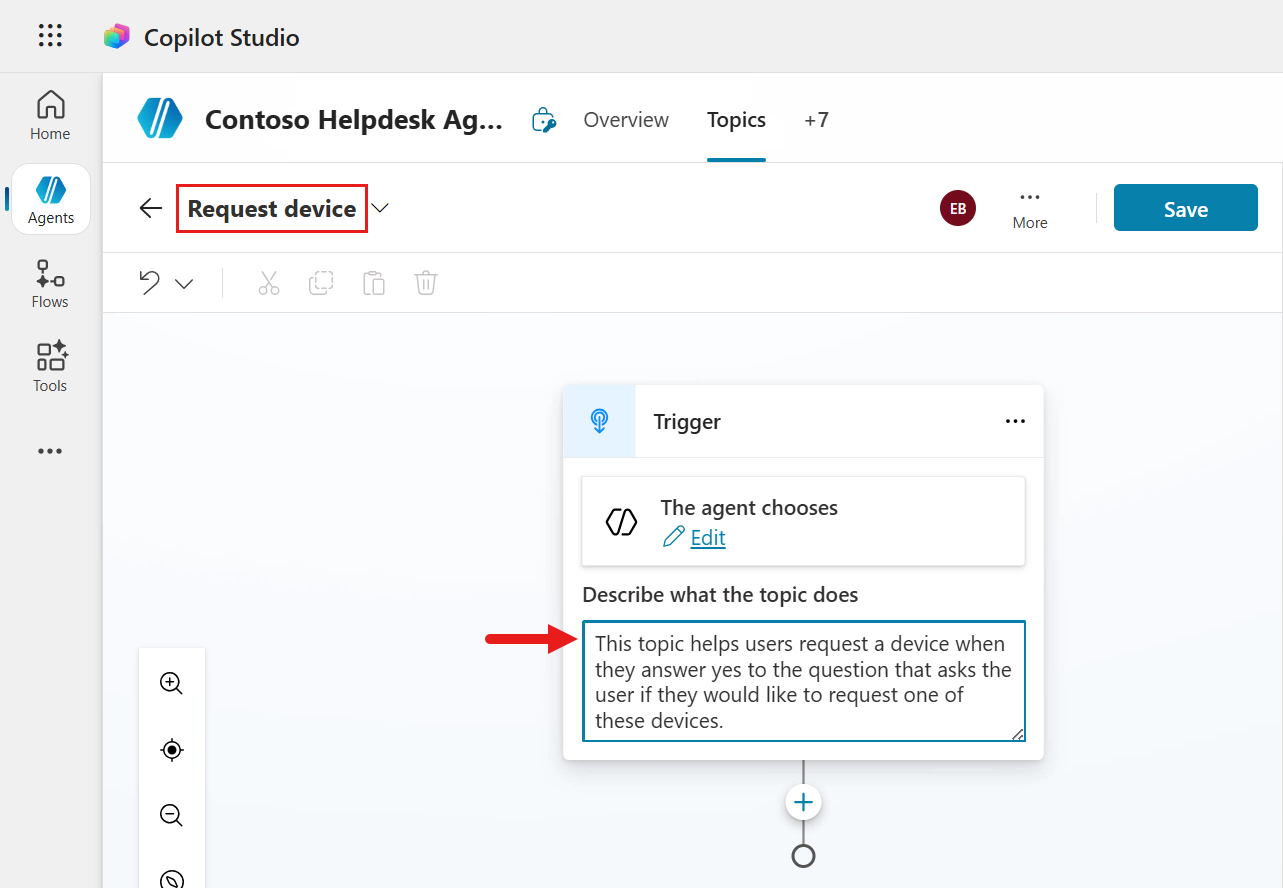Viewport: 1283px width, 888px height.
Task: Open the Flows section in the sidebar
Action: click(49, 283)
